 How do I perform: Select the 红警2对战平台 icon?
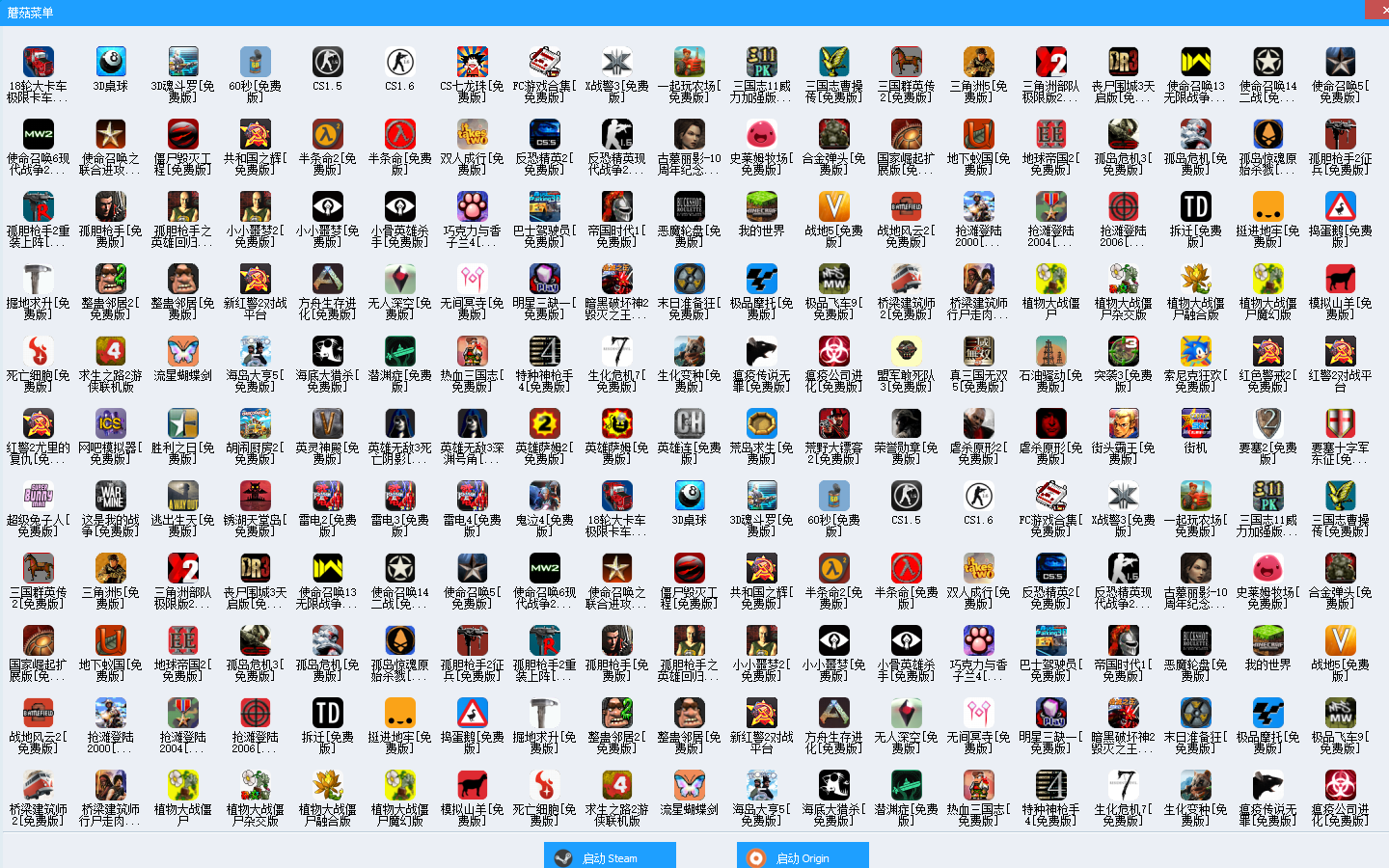(1340, 352)
